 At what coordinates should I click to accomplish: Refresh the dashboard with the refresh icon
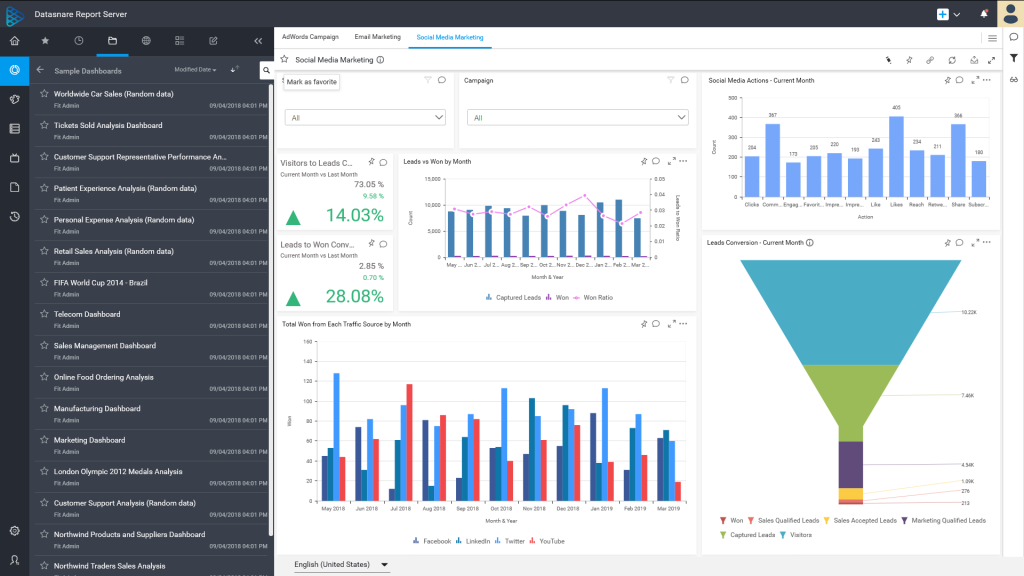952,60
